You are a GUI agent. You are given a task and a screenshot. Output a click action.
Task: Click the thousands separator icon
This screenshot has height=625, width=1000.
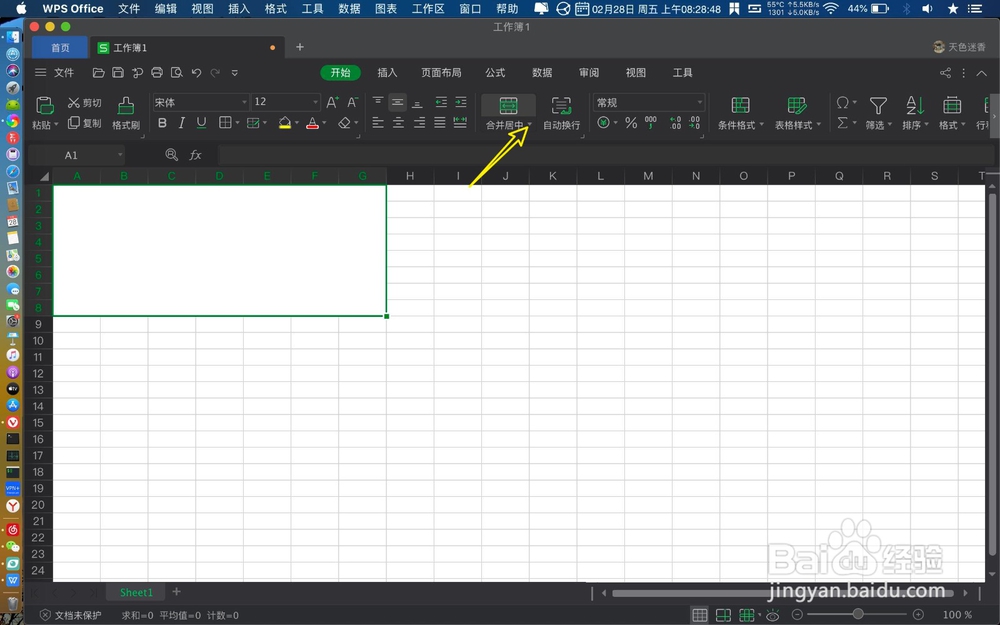click(651, 122)
